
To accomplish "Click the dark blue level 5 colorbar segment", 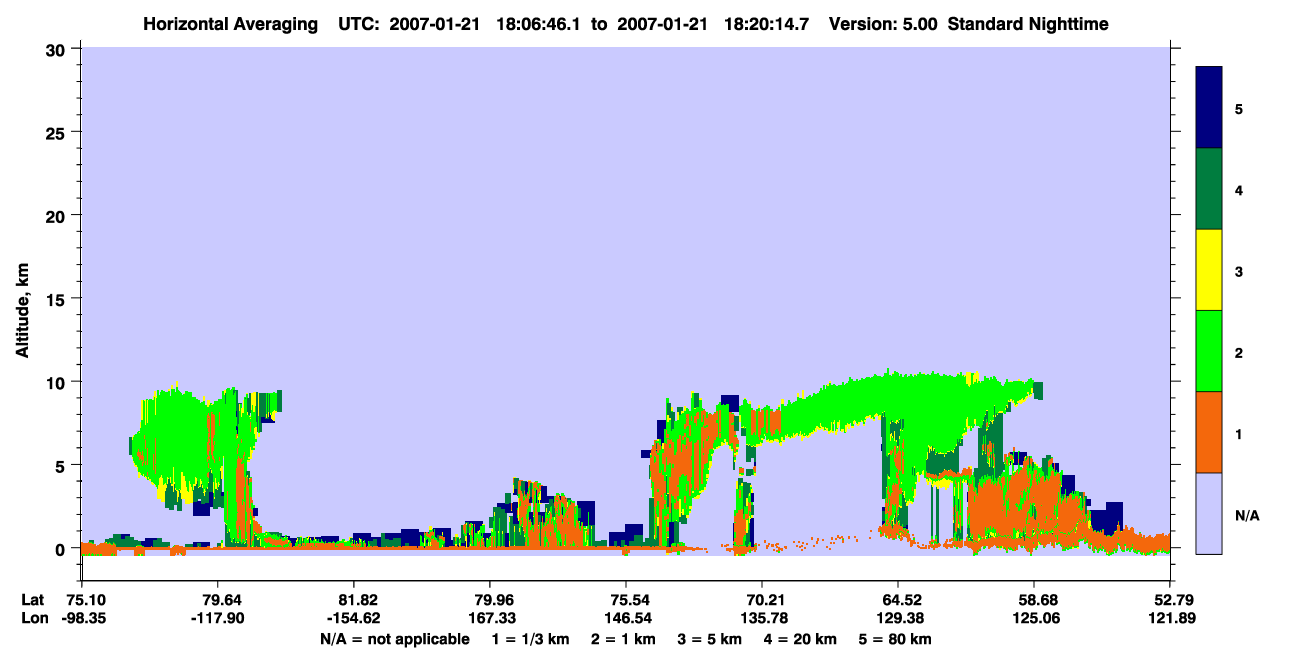I will click(x=1209, y=108).
